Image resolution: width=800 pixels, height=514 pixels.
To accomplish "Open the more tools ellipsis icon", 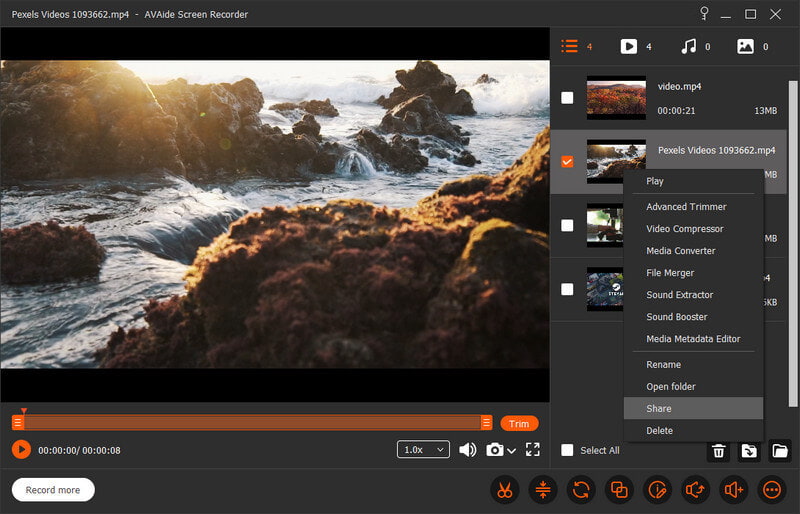I will click(x=771, y=490).
